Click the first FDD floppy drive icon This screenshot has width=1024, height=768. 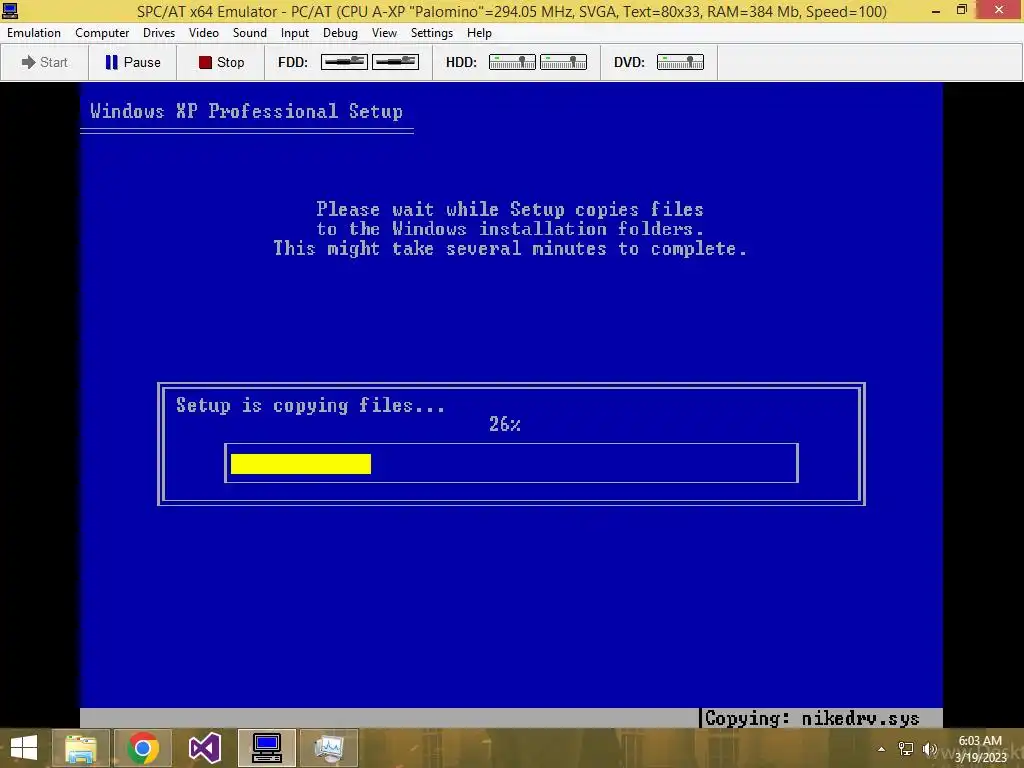(344, 62)
